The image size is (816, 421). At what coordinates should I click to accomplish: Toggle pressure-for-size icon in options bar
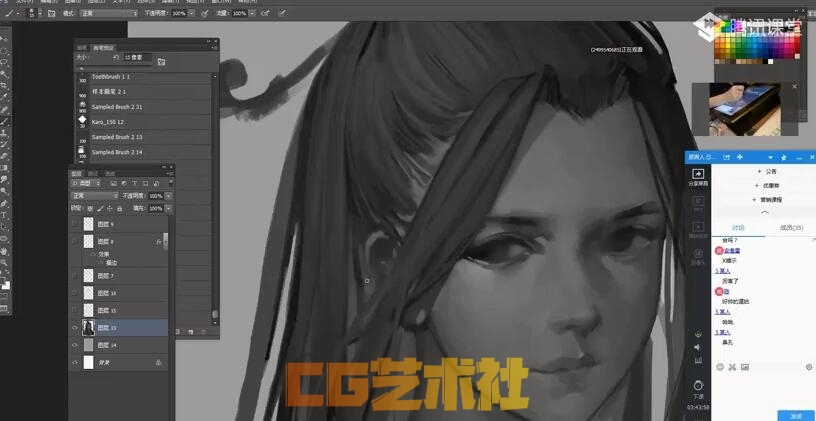pyautogui.click(x=283, y=13)
